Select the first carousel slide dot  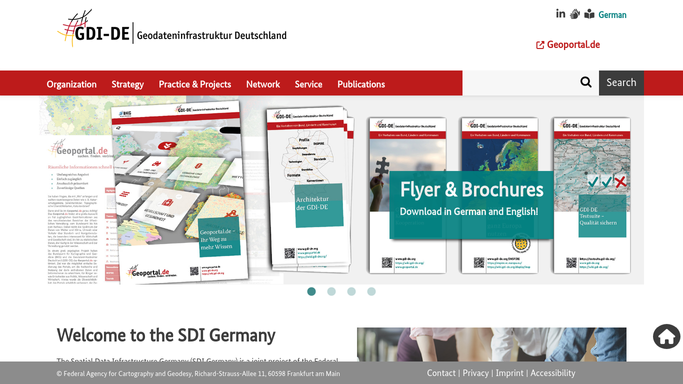(311, 291)
